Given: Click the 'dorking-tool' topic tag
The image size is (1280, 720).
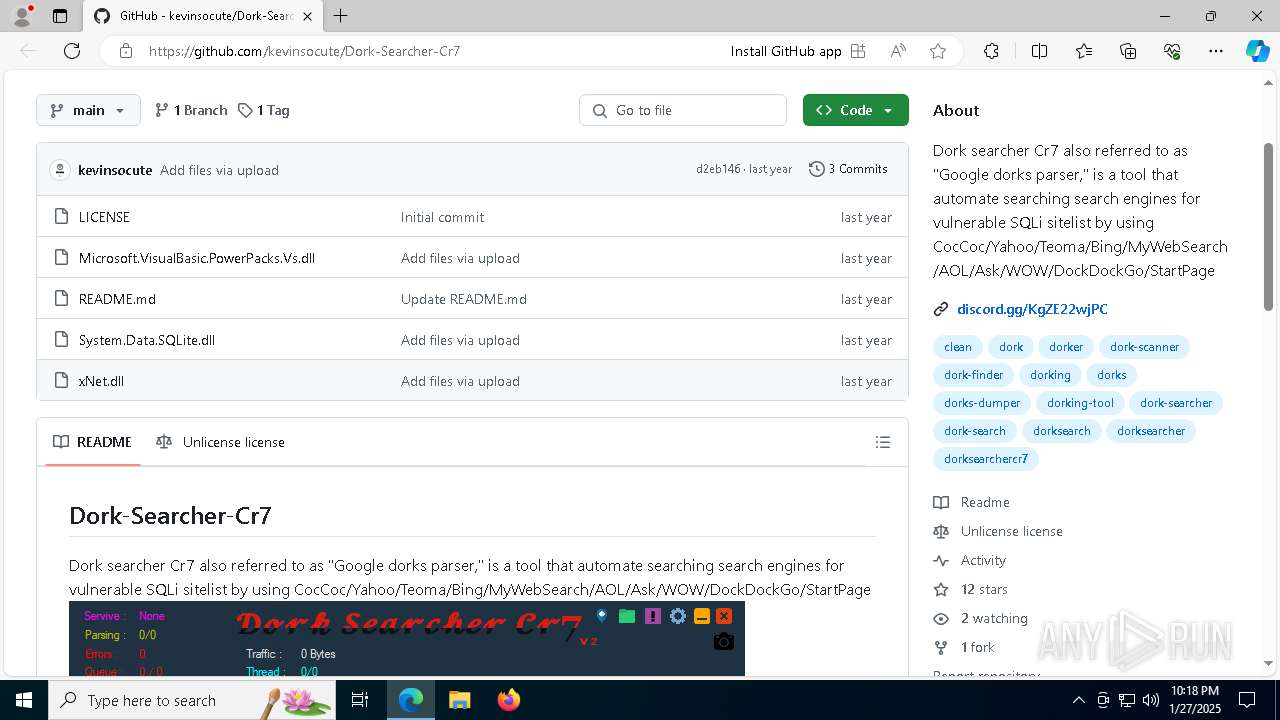Looking at the screenshot, I should pos(1080,403).
